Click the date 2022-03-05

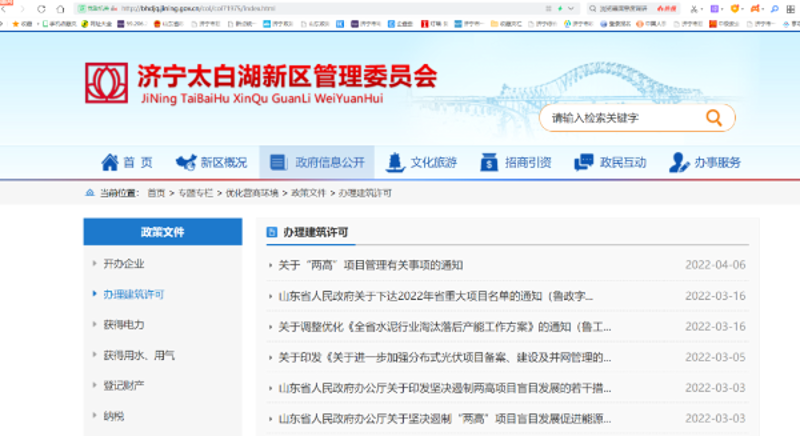[715, 357]
